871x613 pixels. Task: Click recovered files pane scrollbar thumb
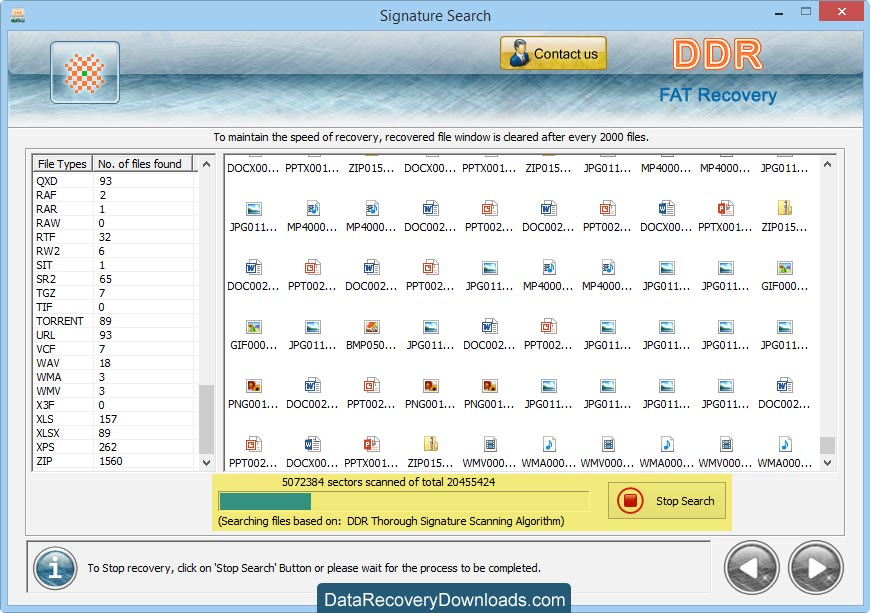(x=828, y=445)
